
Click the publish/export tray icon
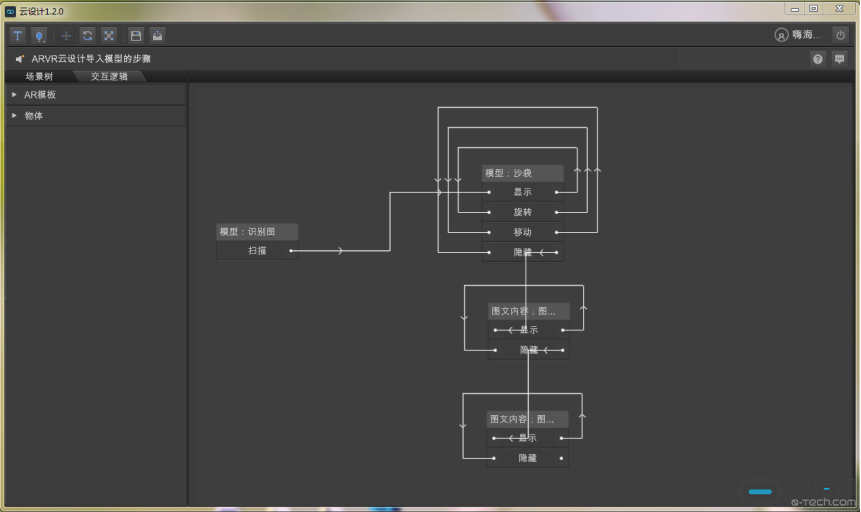click(x=157, y=35)
